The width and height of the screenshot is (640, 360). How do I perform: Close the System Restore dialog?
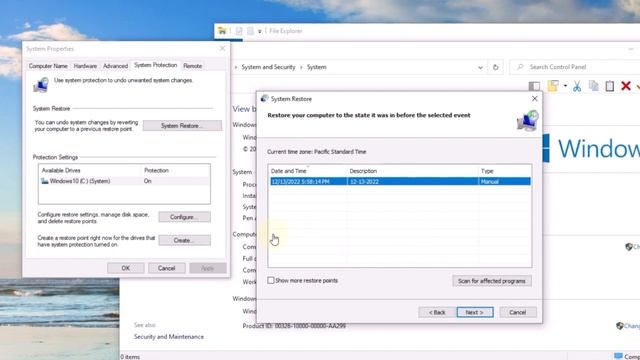pyautogui.click(x=534, y=99)
